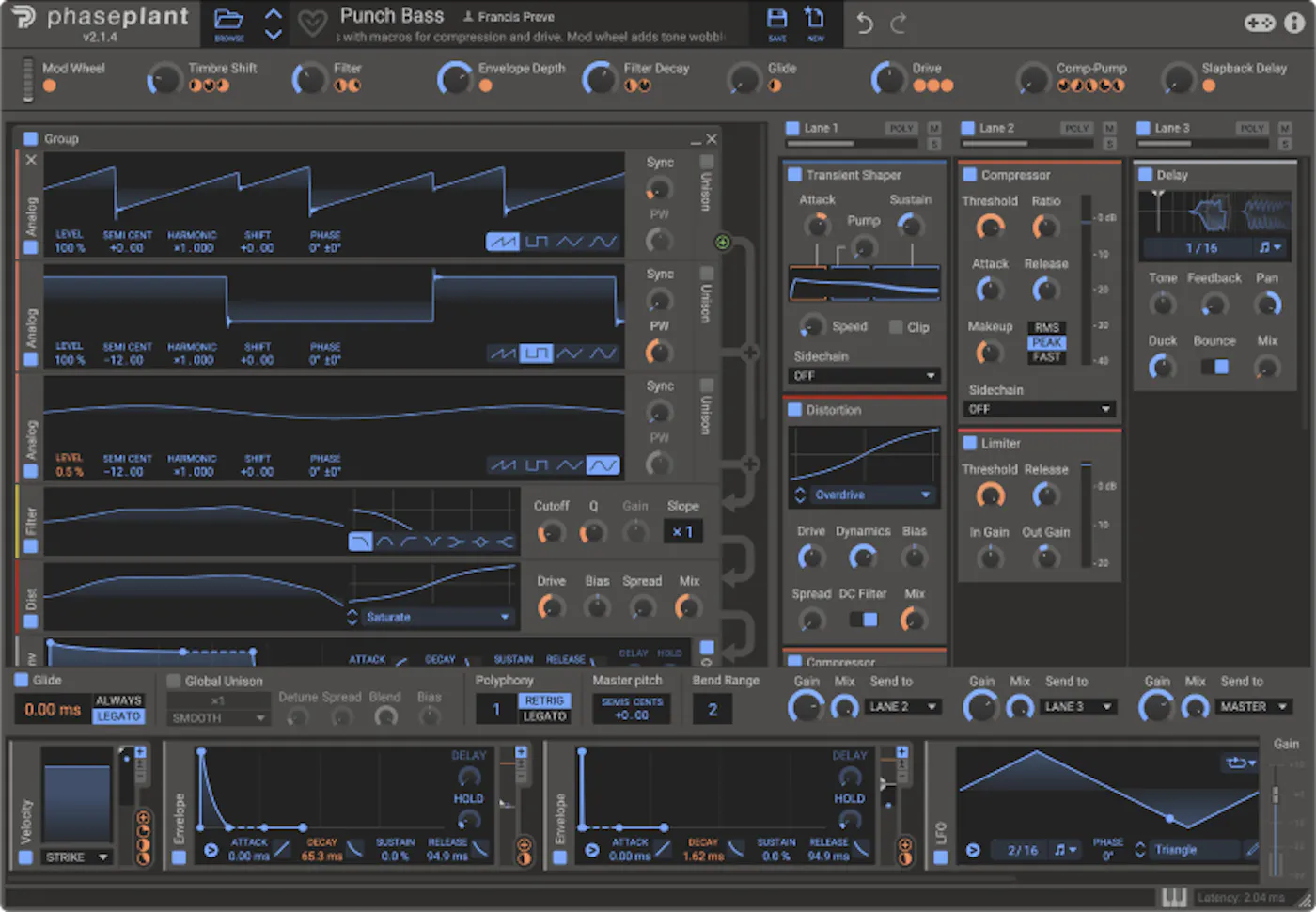Enable the Clip checkbox in Transient Shaper
This screenshot has height=912, width=1316.
[x=896, y=326]
